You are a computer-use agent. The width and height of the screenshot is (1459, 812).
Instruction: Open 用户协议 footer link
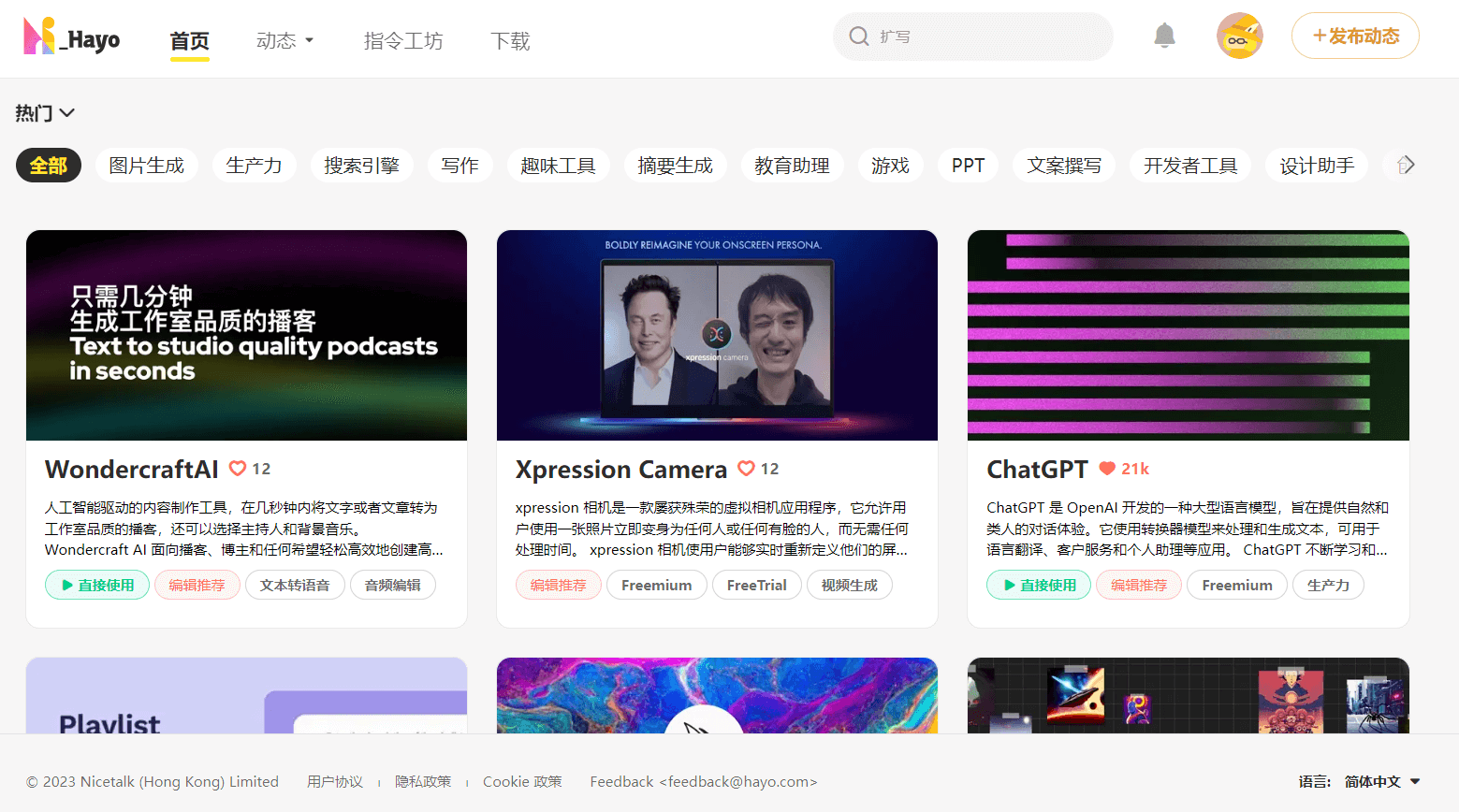pyautogui.click(x=335, y=781)
